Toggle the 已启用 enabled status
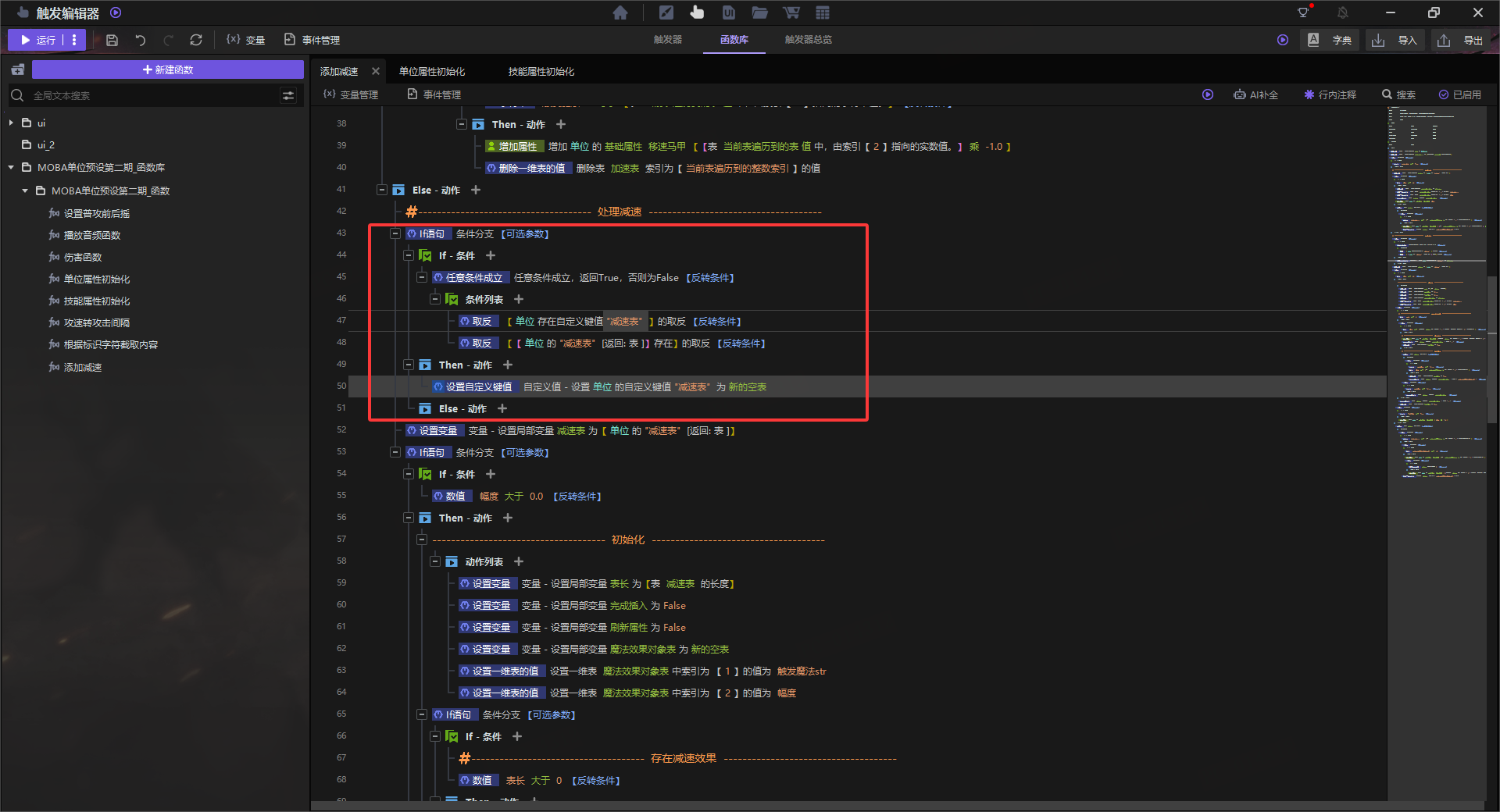Viewport: 1500px width, 812px height. (x=1460, y=94)
